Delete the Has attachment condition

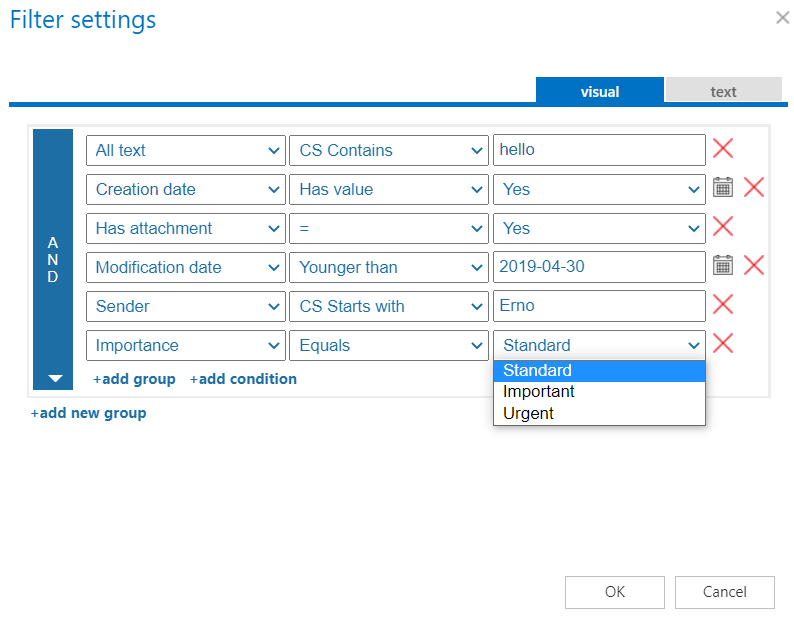722,227
